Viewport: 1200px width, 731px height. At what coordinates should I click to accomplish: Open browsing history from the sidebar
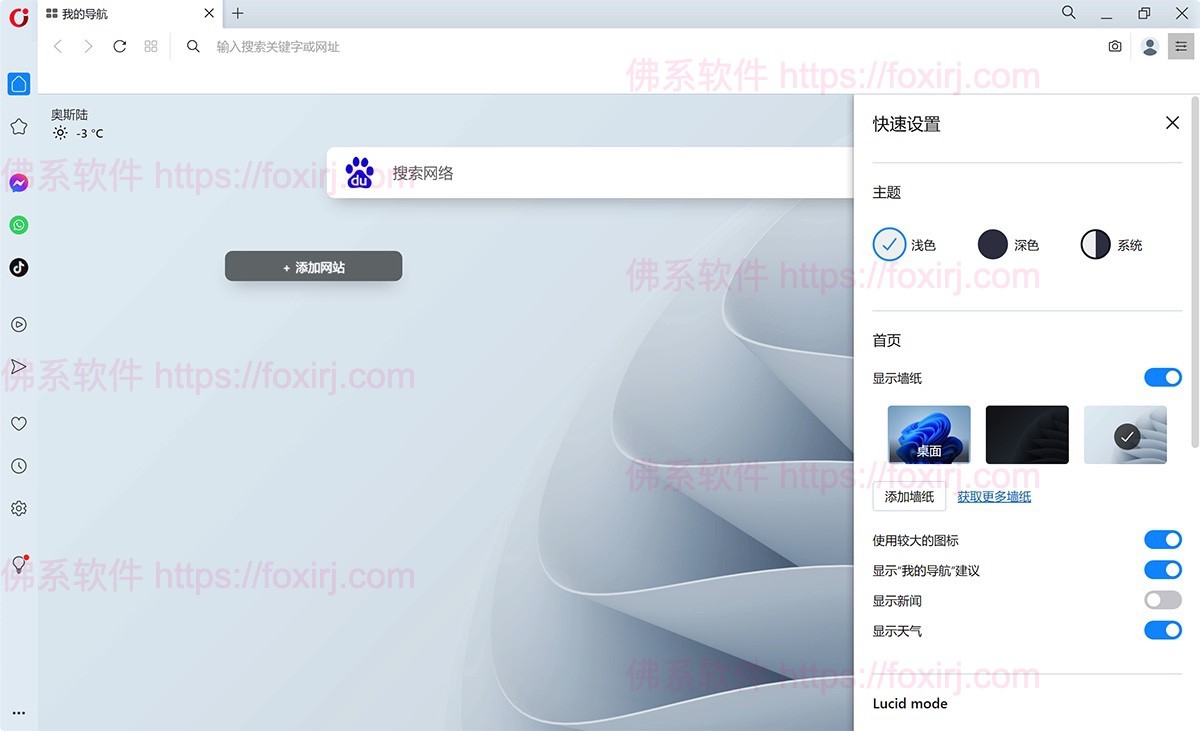point(18,465)
